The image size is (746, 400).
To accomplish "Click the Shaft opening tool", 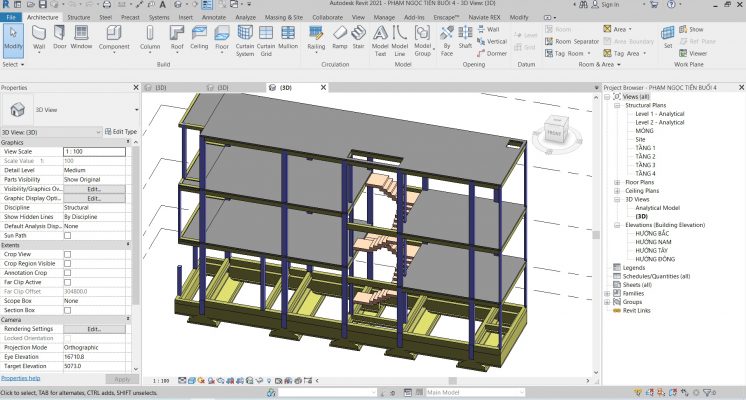I will pos(465,40).
